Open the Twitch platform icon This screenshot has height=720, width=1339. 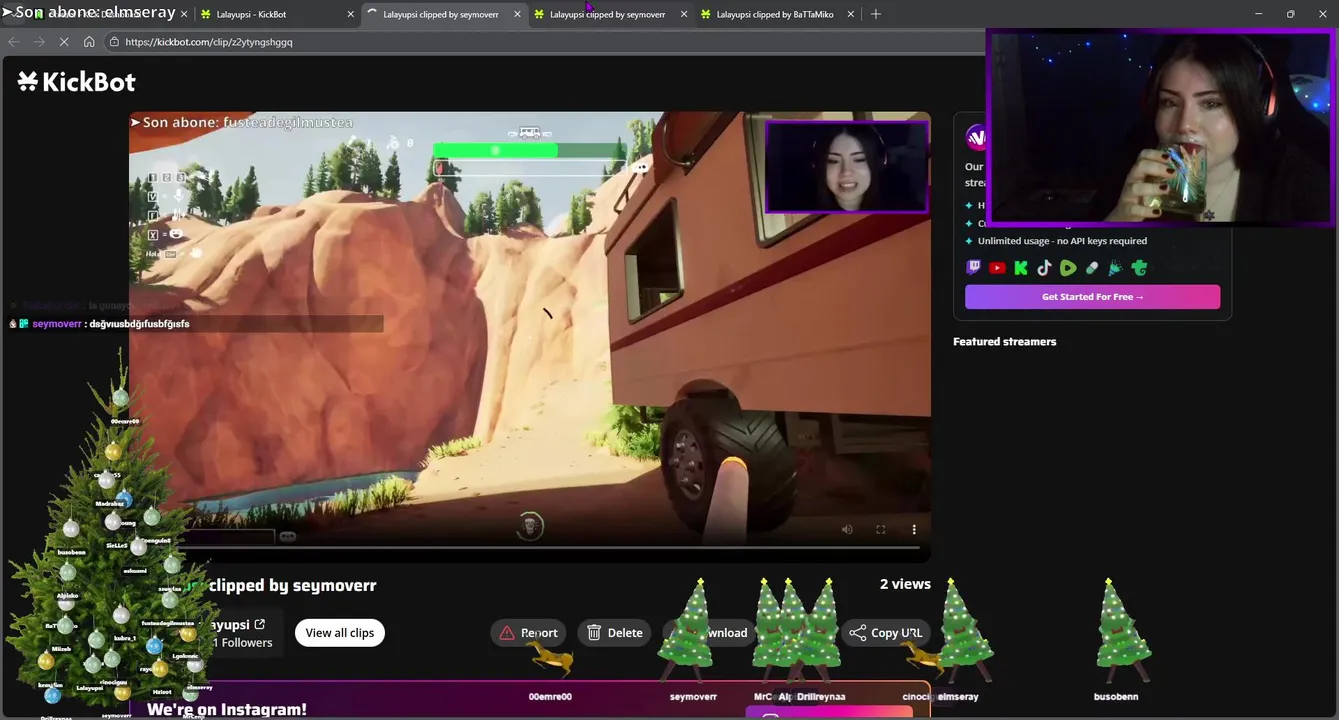pos(973,268)
